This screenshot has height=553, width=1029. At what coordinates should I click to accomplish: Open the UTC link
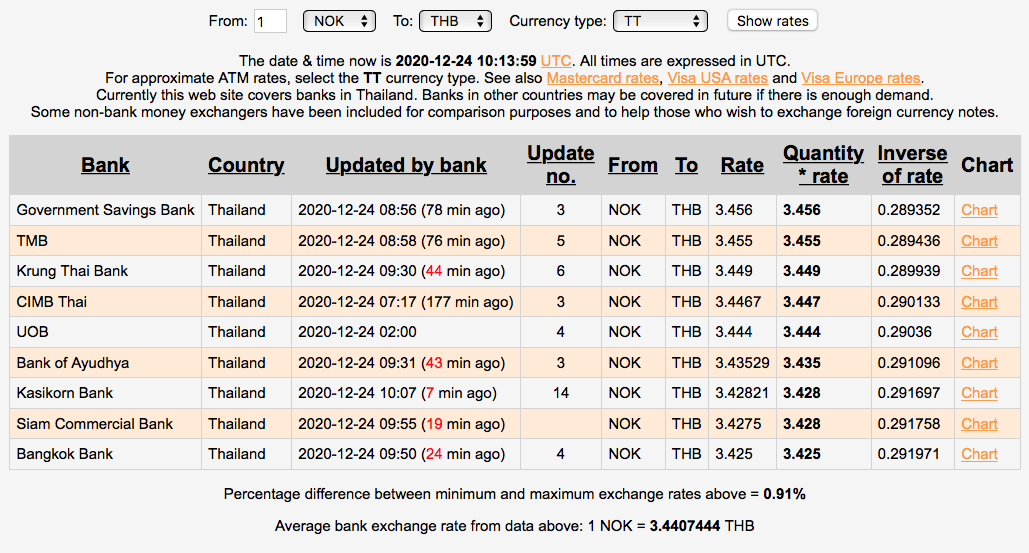tap(556, 61)
